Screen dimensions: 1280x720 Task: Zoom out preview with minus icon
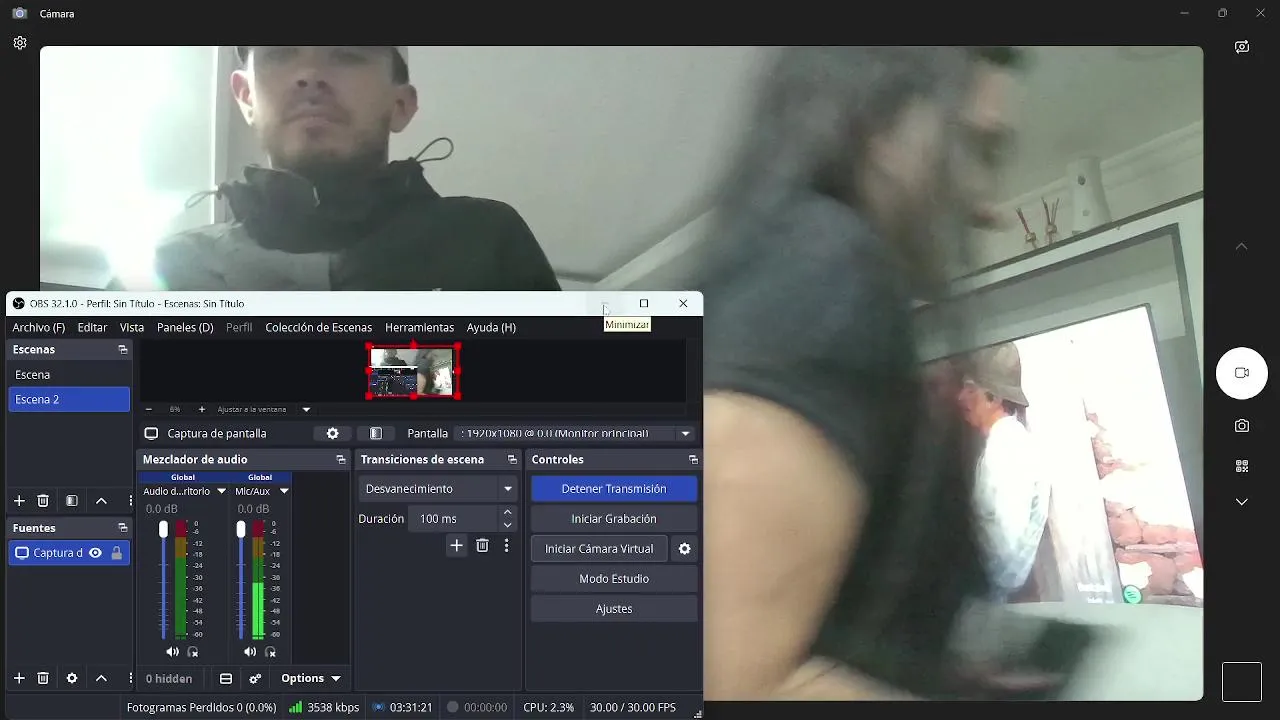(149, 409)
